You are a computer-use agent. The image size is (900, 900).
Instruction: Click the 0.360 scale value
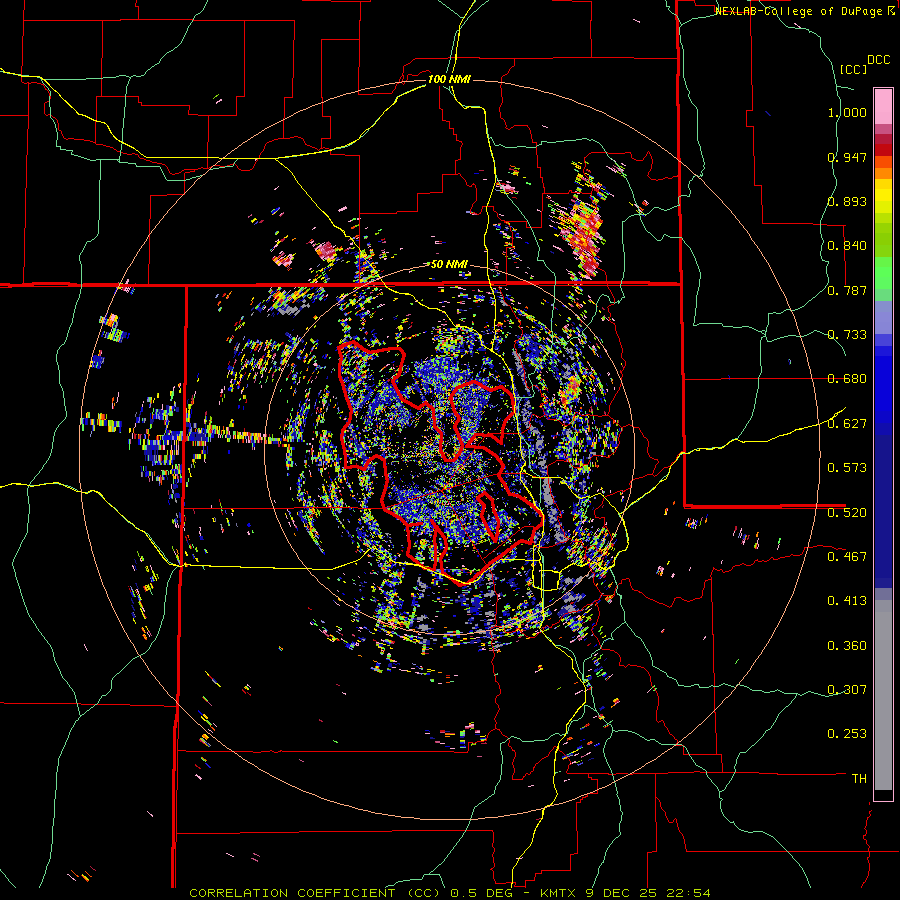tap(847, 645)
